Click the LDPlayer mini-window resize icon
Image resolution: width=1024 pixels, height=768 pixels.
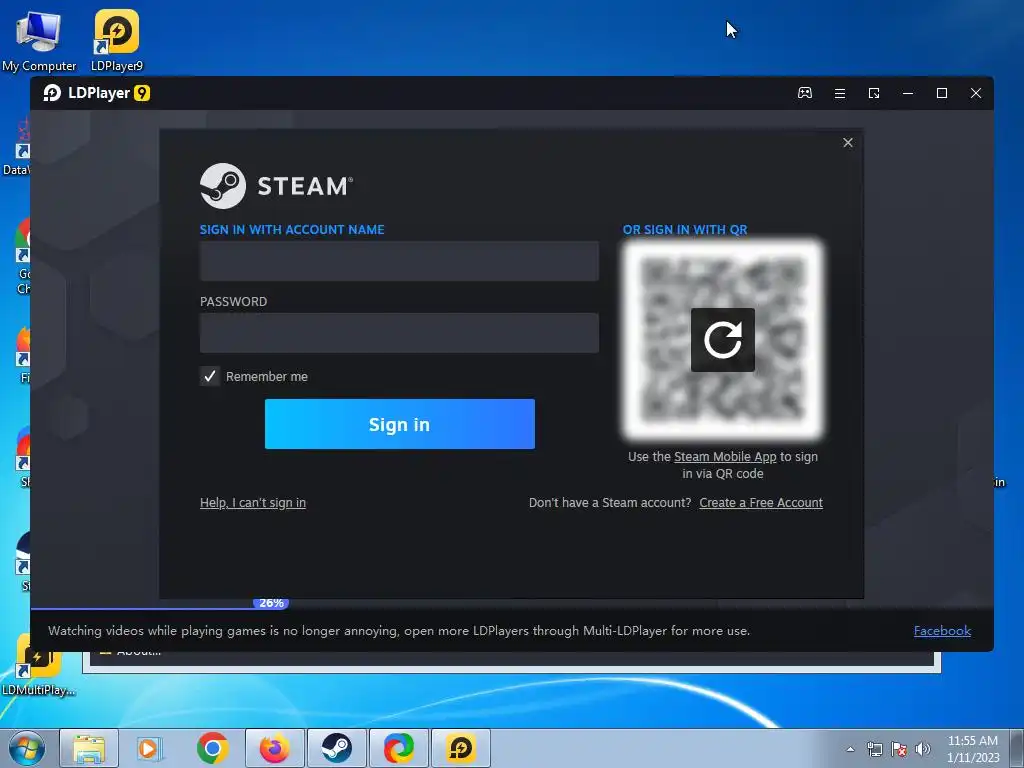pyautogui.click(x=874, y=93)
